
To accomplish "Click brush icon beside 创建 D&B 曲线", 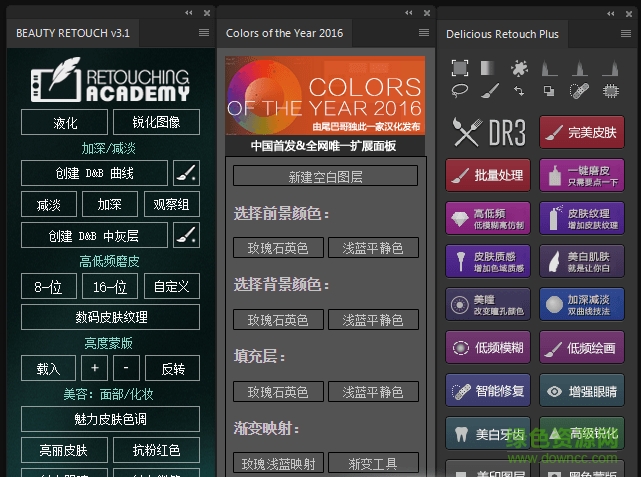I will [x=186, y=173].
